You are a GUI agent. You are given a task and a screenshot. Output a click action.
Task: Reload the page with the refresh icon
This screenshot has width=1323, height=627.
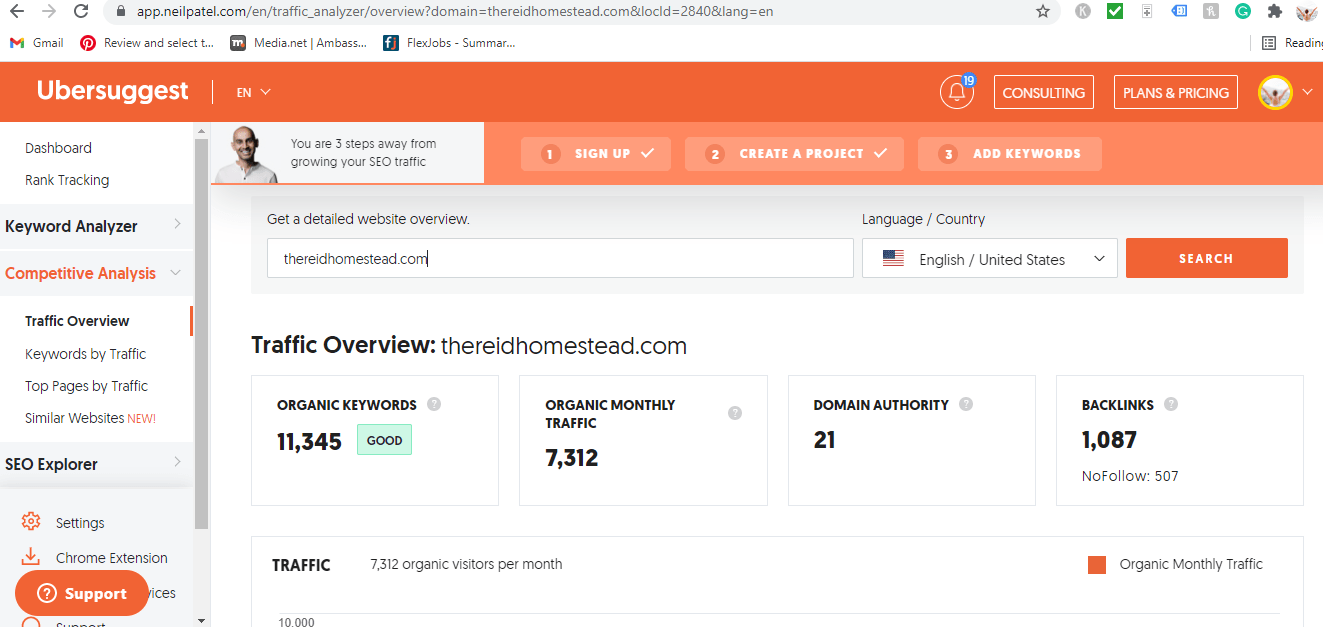81,12
